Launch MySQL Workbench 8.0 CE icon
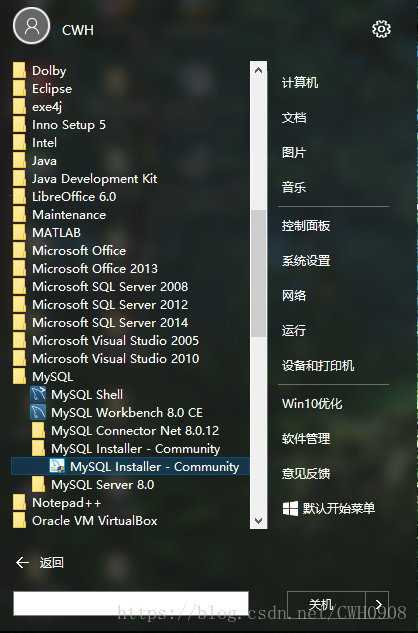Image resolution: width=418 pixels, height=633 pixels. (x=38, y=413)
